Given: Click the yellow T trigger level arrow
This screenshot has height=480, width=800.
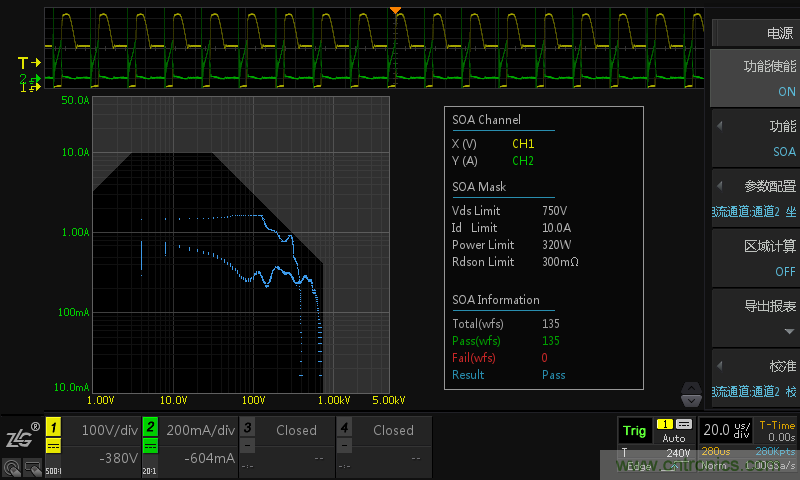Looking at the screenshot, I should [x=29, y=63].
